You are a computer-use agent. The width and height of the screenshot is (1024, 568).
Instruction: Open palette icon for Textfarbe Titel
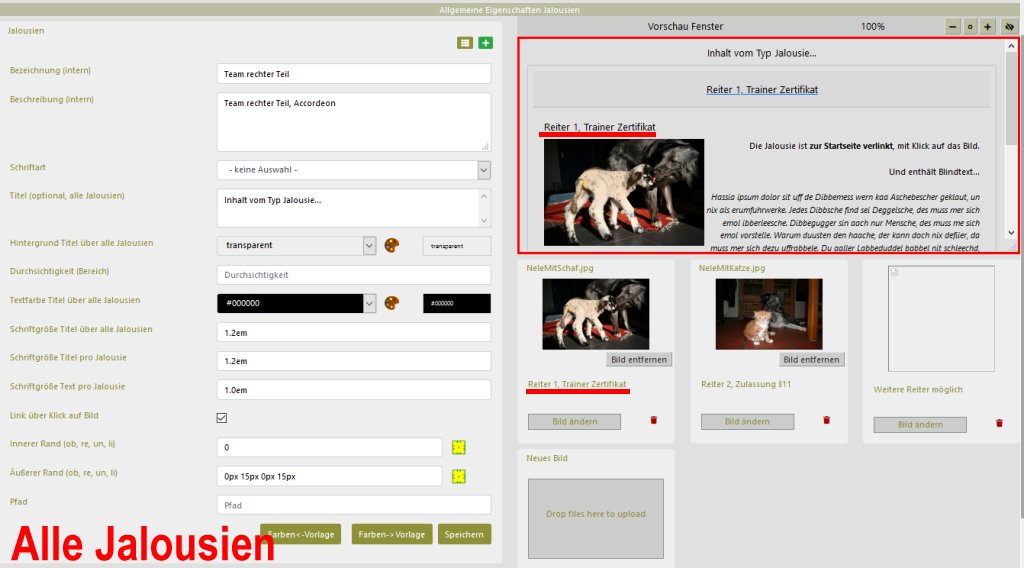pos(392,303)
